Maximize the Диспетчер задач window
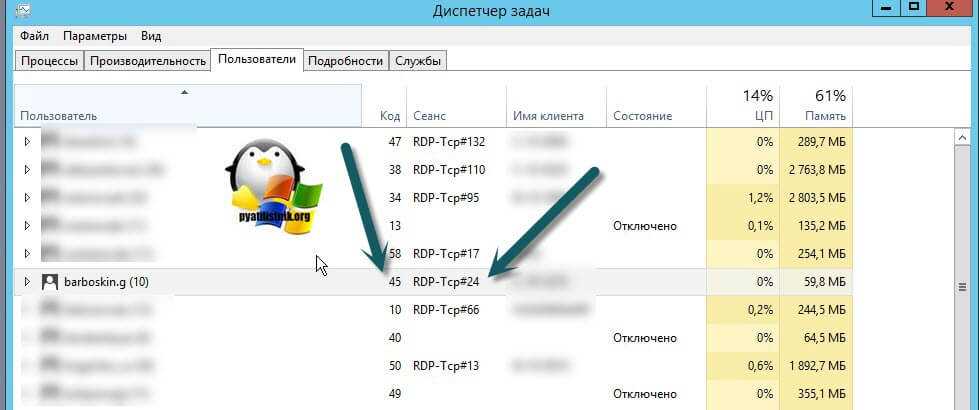Image resolution: width=979 pixels, height=410 pixels. click(914, 6)
